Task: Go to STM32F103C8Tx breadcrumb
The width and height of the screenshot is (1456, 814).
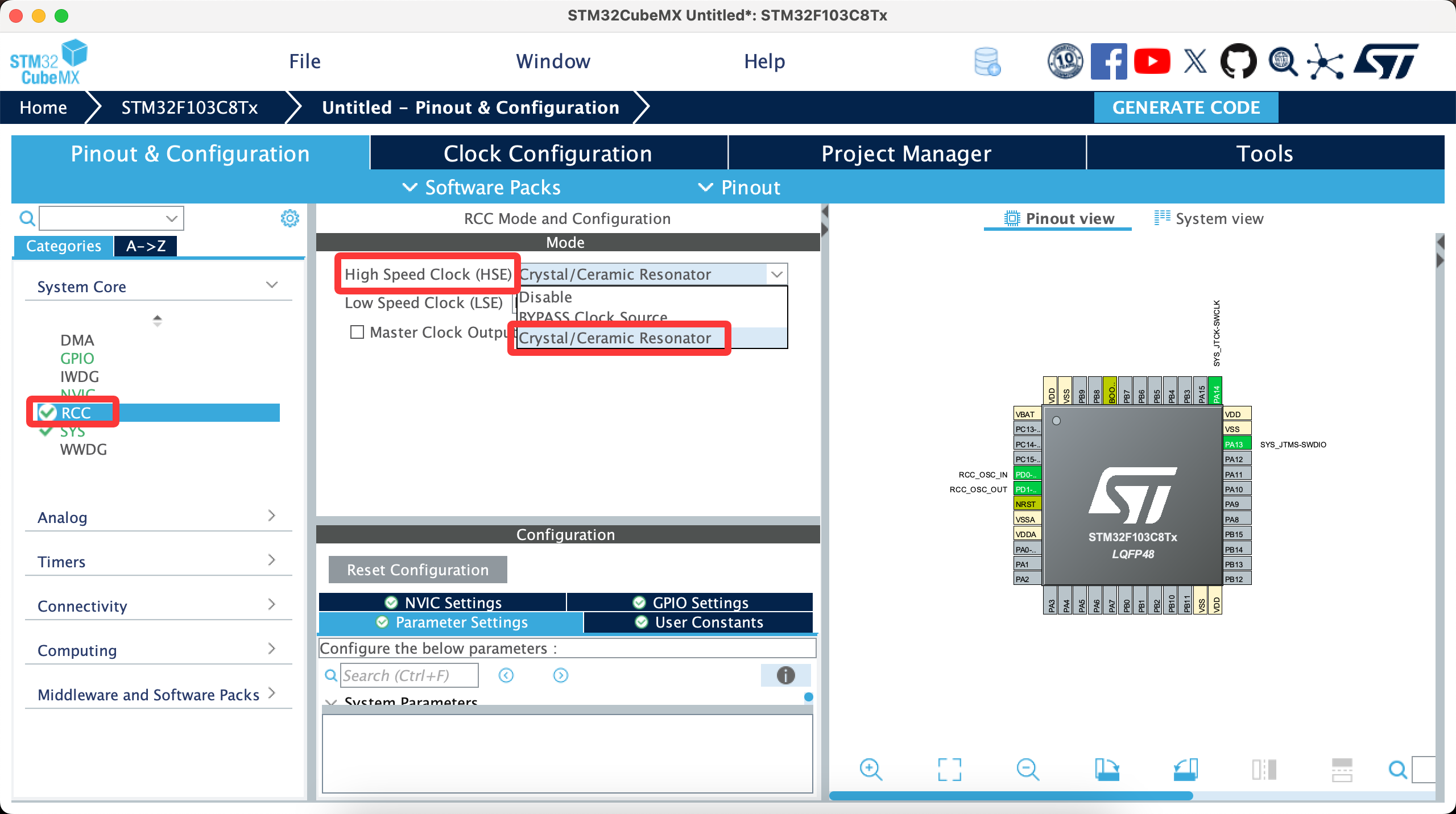Action: pos(190,107)
